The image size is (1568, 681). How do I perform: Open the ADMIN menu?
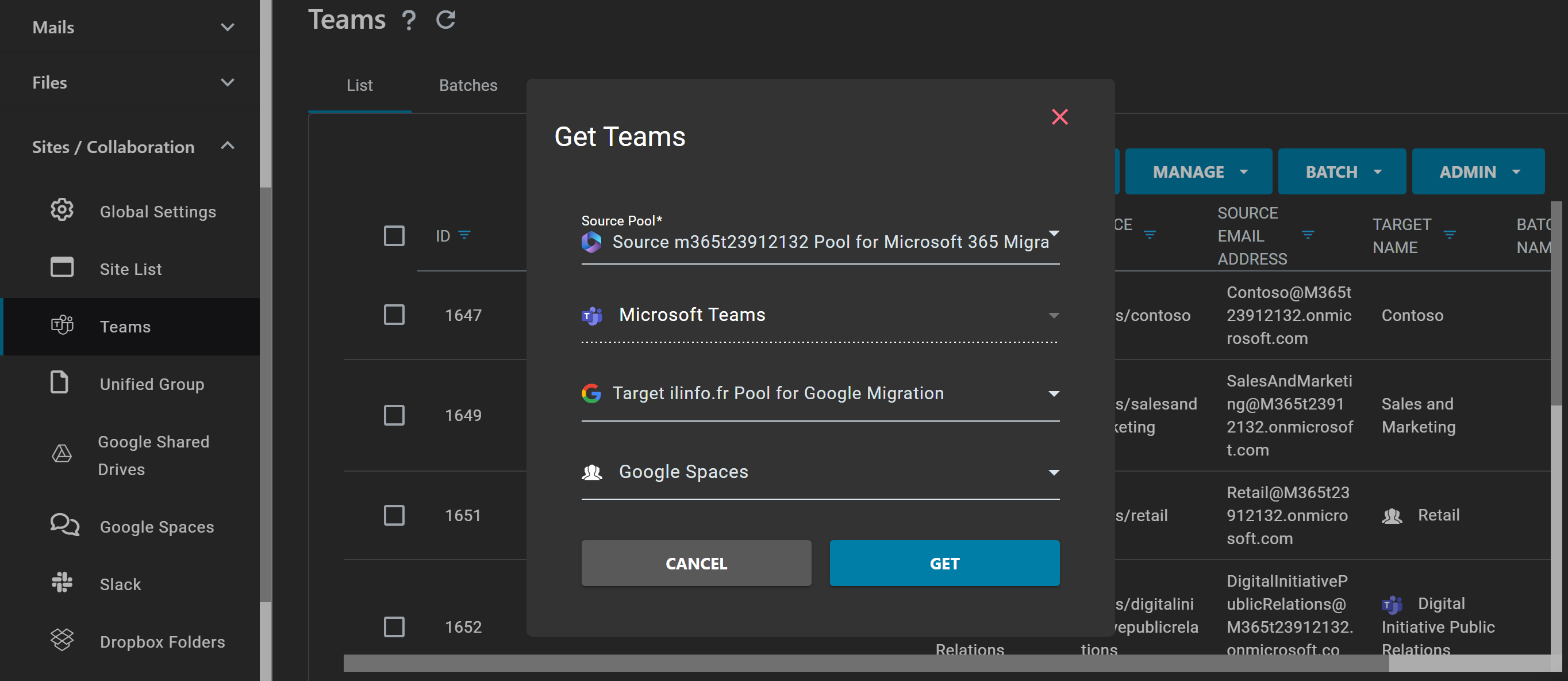1477,172
